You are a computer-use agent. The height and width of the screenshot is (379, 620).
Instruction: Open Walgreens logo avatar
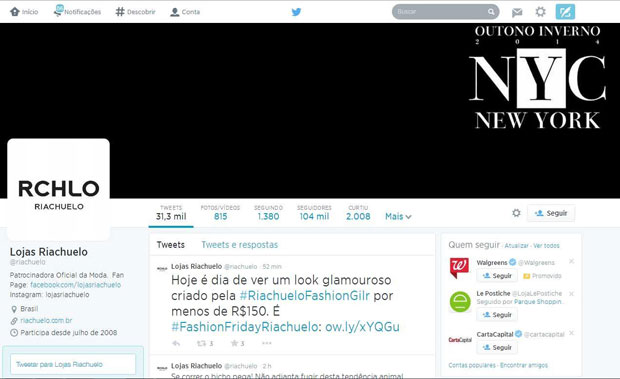click(459, 268)
